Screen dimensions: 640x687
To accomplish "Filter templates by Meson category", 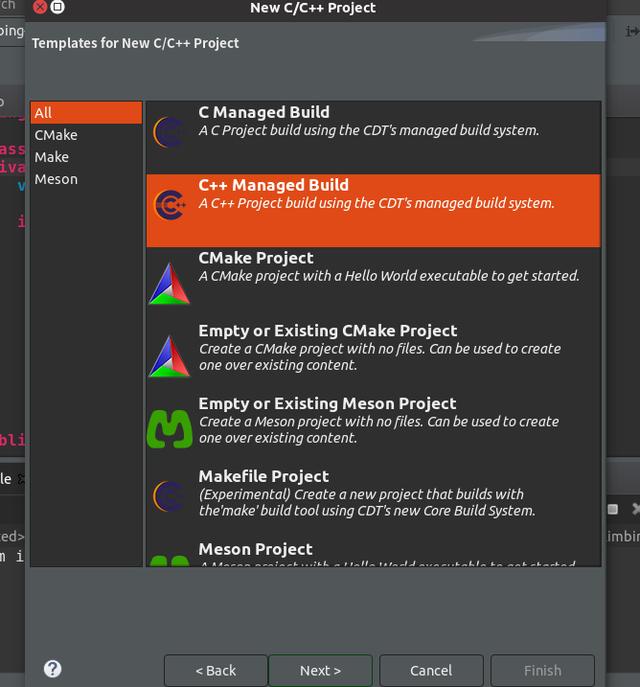I will coord(56,179).
